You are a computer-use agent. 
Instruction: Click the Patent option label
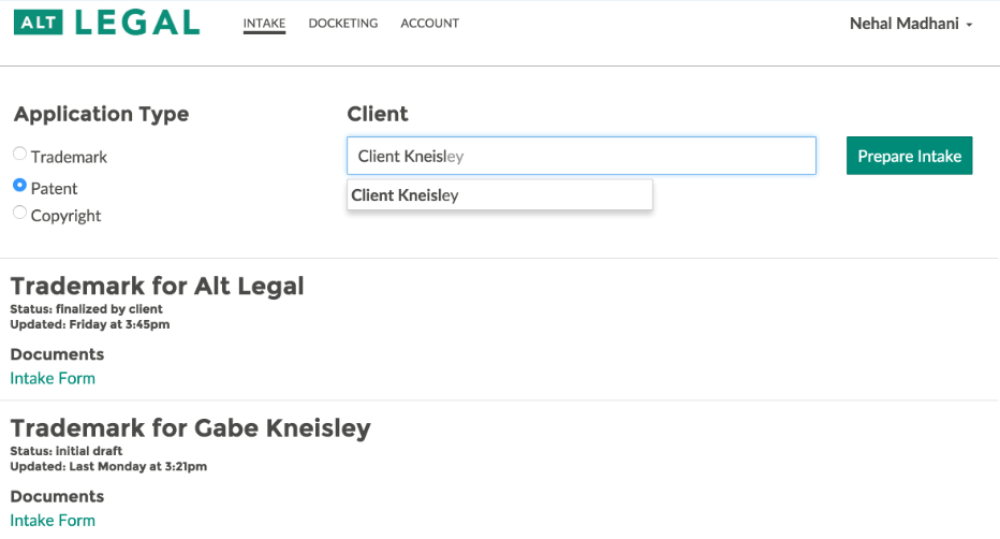54,189
